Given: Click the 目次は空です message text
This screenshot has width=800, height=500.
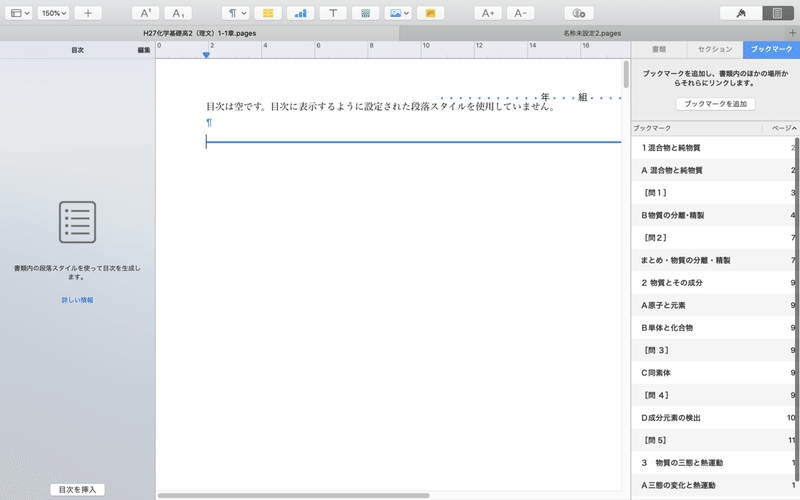Looking at the screenshot, I should [381, 107].
